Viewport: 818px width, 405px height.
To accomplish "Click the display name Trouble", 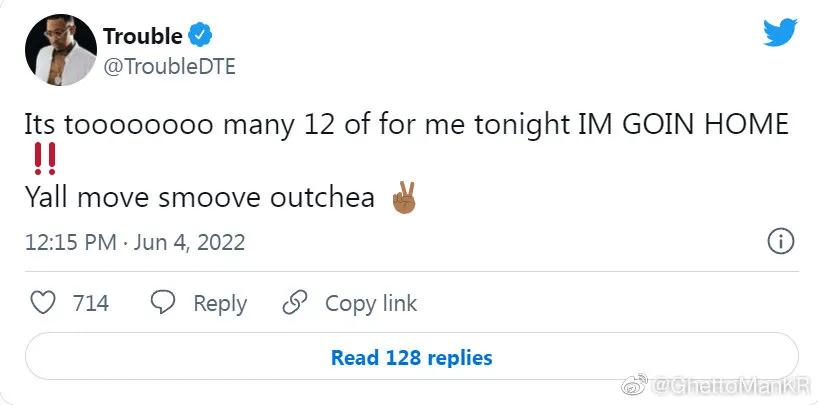I will pos(143,37).
